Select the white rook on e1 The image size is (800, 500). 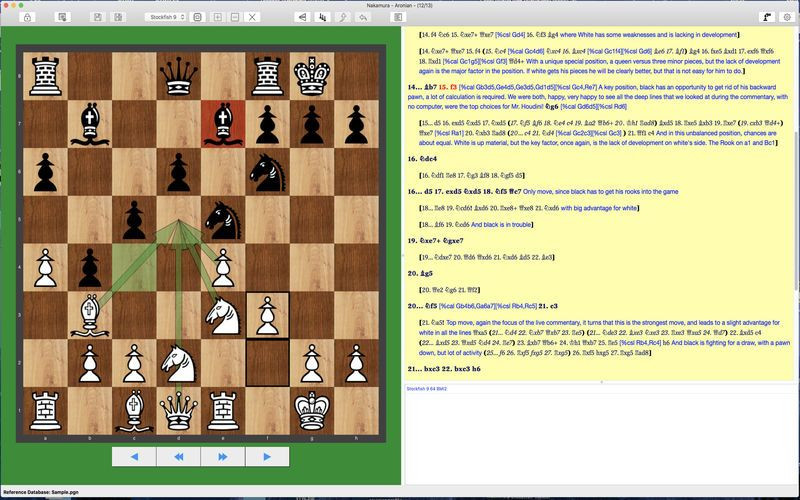[x=223, y=411]
